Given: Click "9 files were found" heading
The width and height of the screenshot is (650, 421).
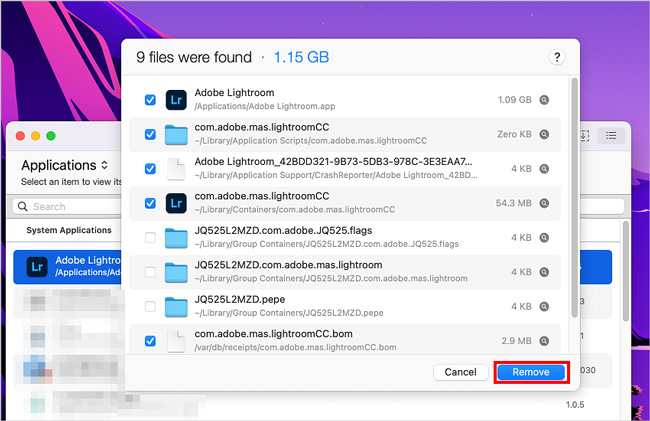Looking at the screenshot, I should coord(194,57).
